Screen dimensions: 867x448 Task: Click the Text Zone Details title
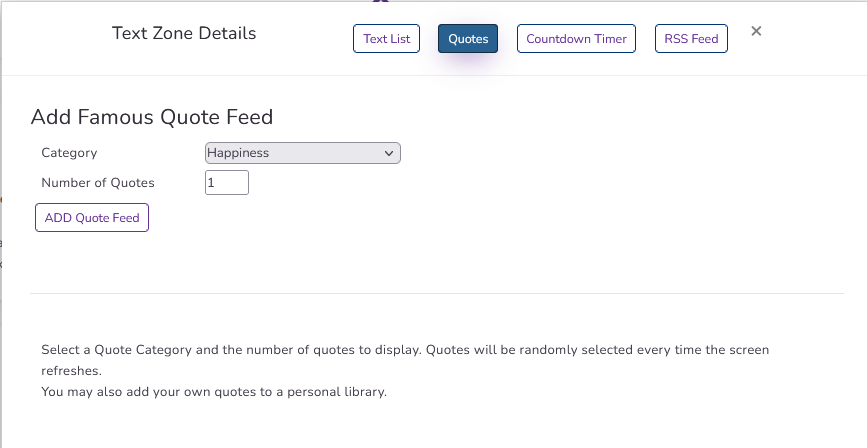pos(184,34)
